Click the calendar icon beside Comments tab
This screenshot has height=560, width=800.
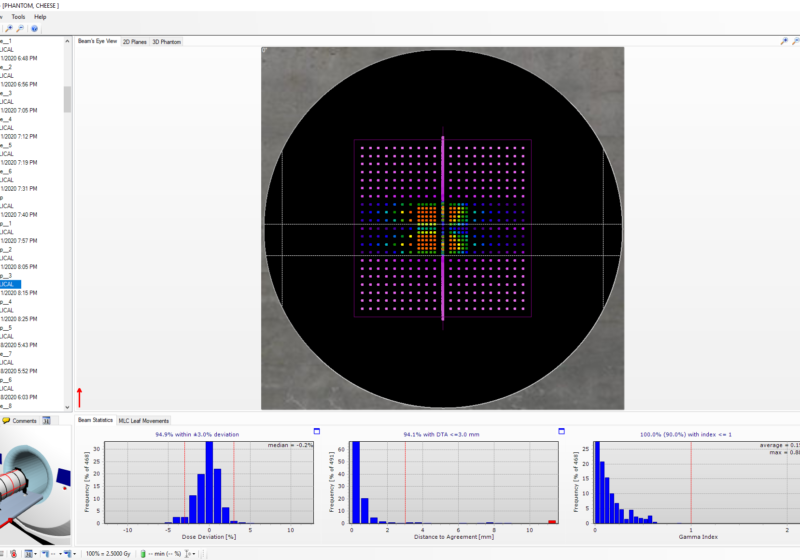click(46, 421)
